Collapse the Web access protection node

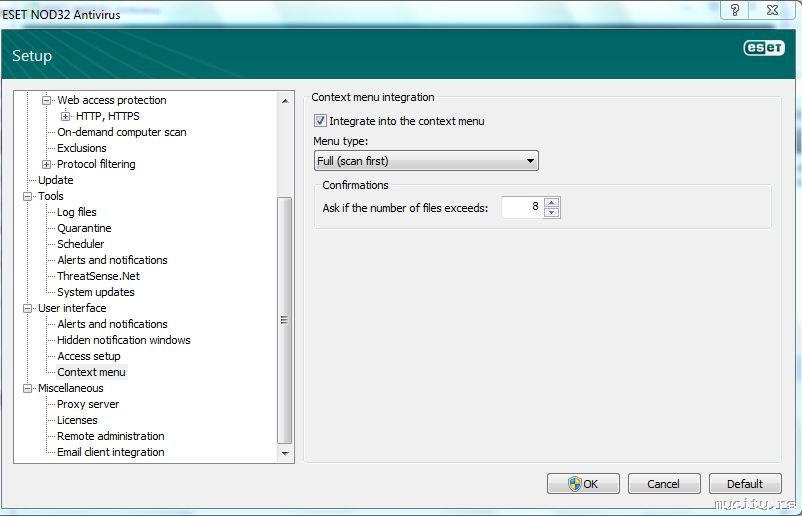click(47, 100)
